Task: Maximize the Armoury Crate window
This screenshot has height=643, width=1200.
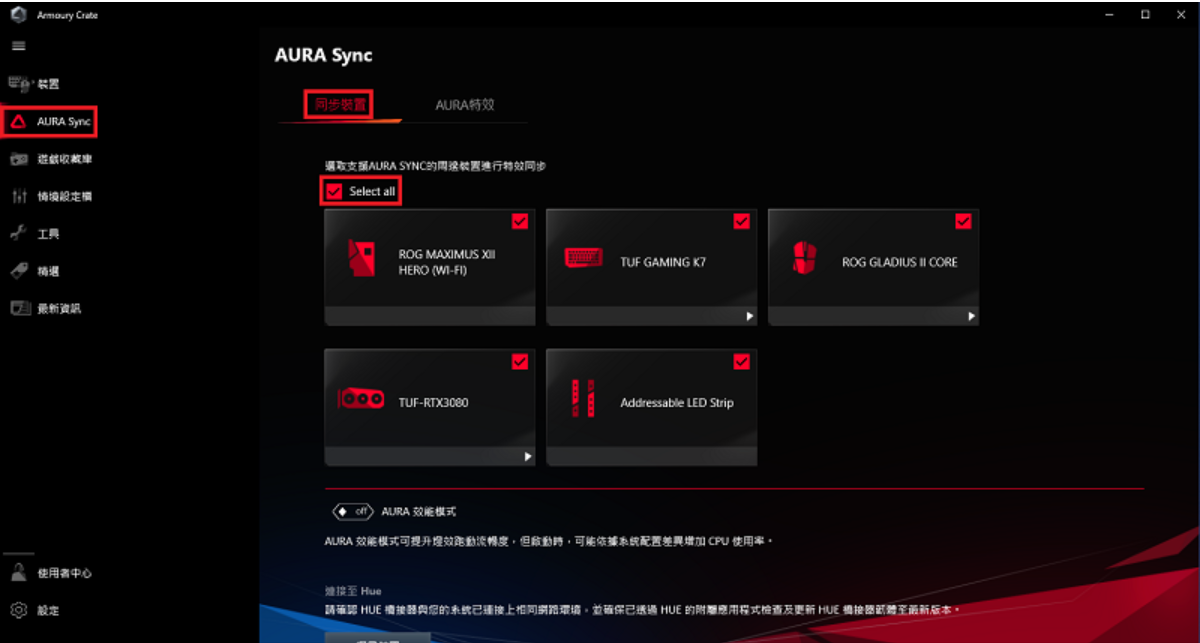Action: (1145, 14)
